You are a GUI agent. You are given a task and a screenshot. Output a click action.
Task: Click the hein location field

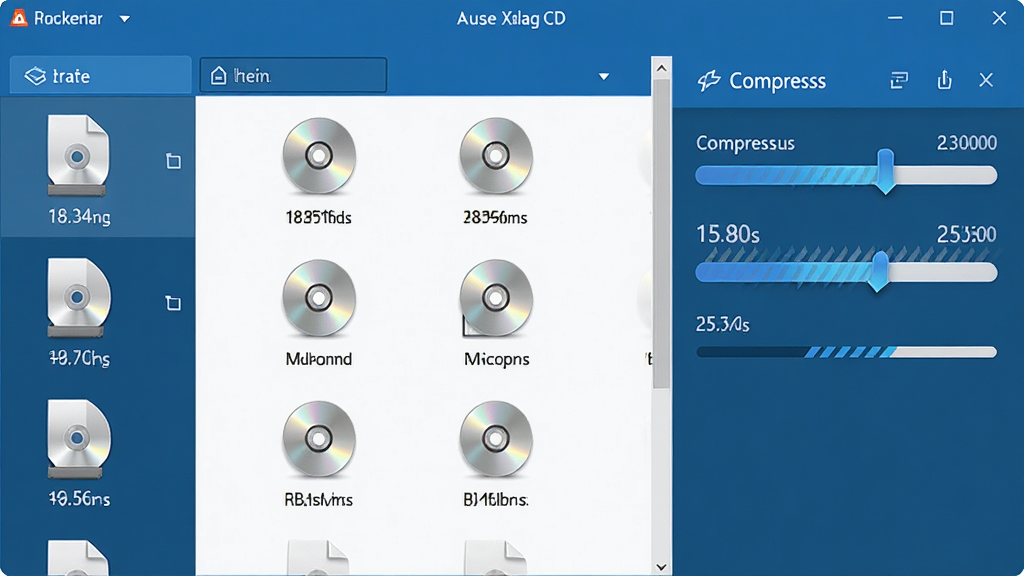(x=293, y=76)
